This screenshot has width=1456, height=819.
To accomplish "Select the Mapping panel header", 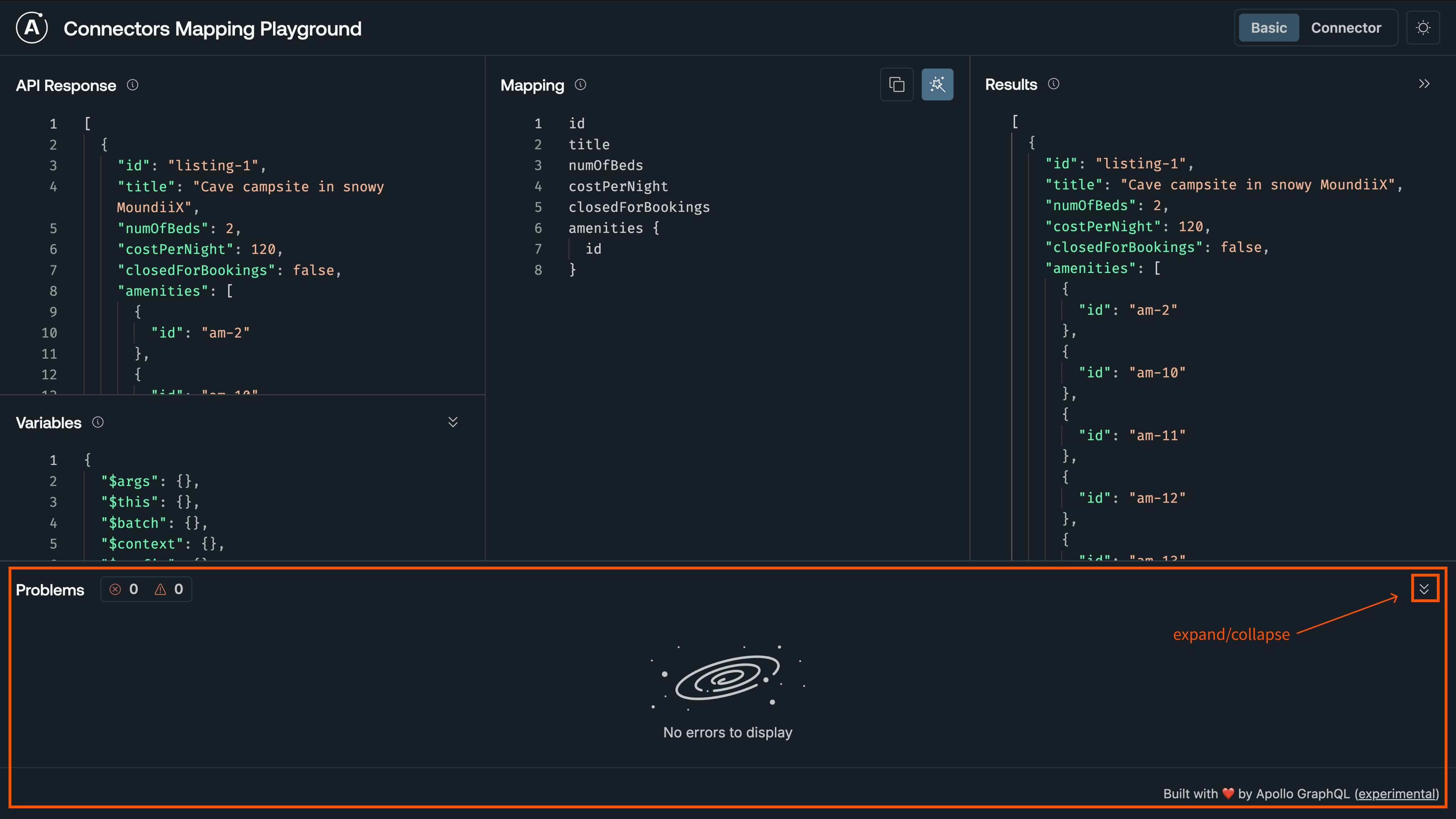I will coord(532,85).
